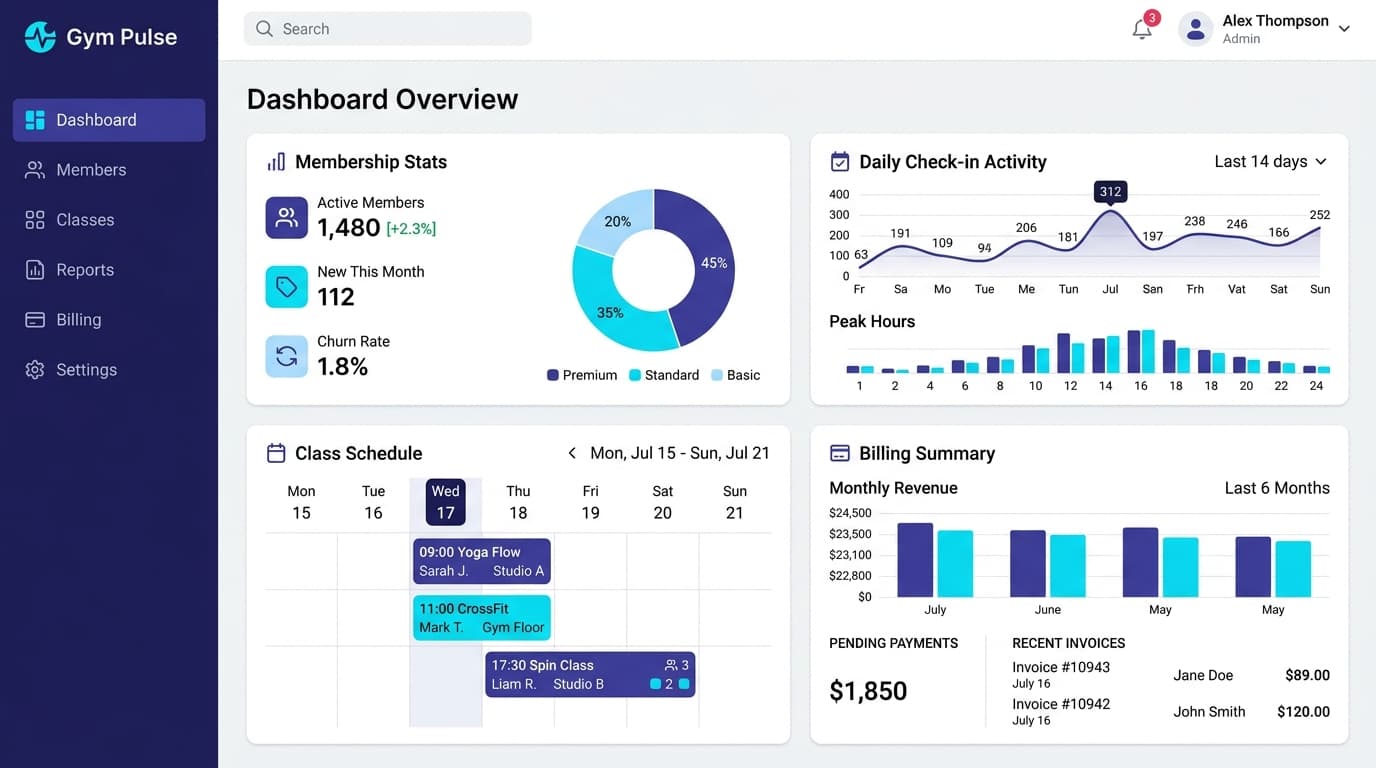Click the Settings gear icon in sidebar
The width and height of the screenshot is (1376, 768).
35,370
